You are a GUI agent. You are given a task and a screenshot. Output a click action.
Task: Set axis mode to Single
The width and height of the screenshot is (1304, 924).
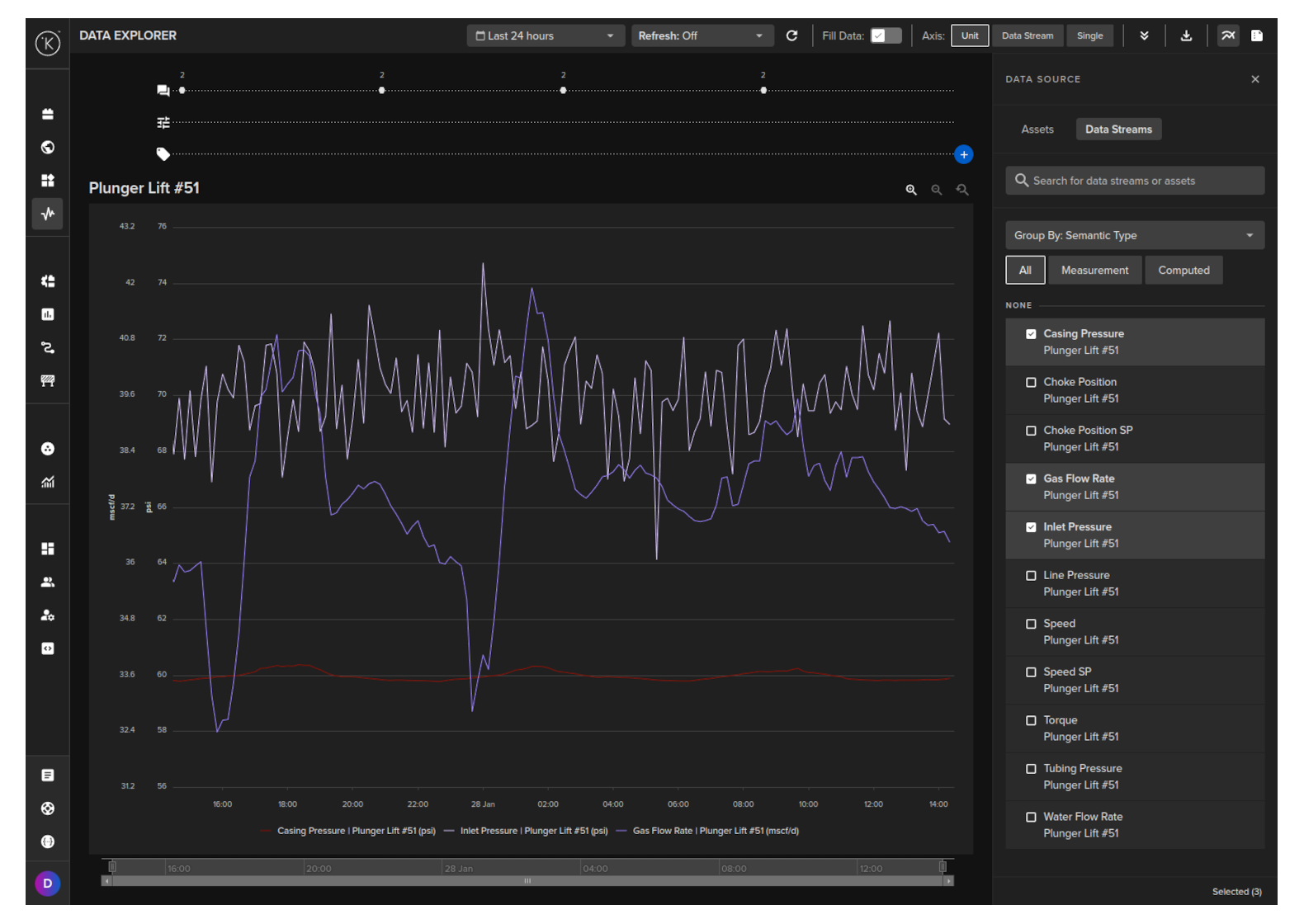click(x=1089, y=35)
